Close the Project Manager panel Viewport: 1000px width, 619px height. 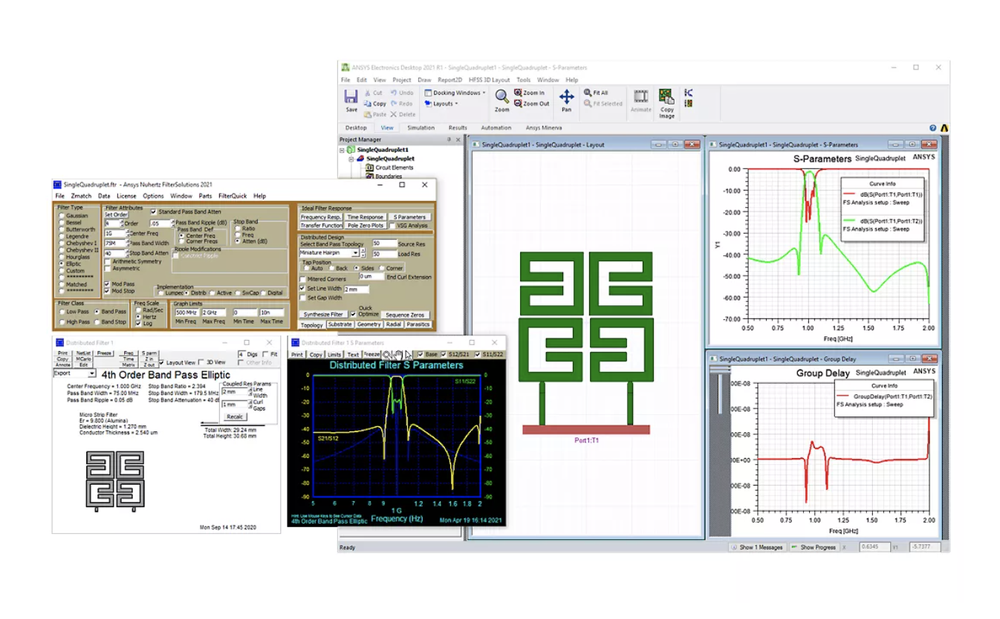coord(458,140)
